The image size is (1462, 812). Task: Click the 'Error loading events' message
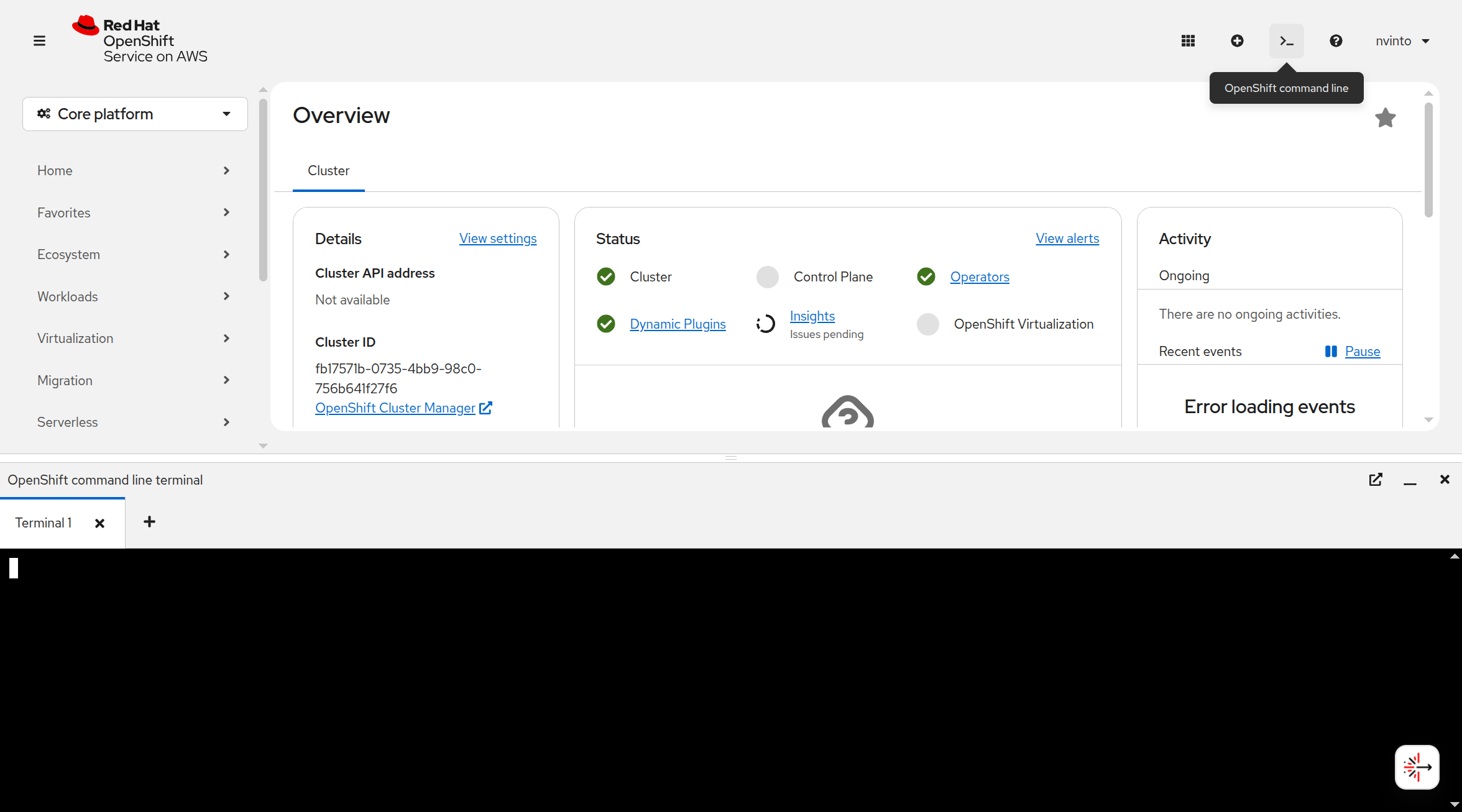[x=1269, y=407]
